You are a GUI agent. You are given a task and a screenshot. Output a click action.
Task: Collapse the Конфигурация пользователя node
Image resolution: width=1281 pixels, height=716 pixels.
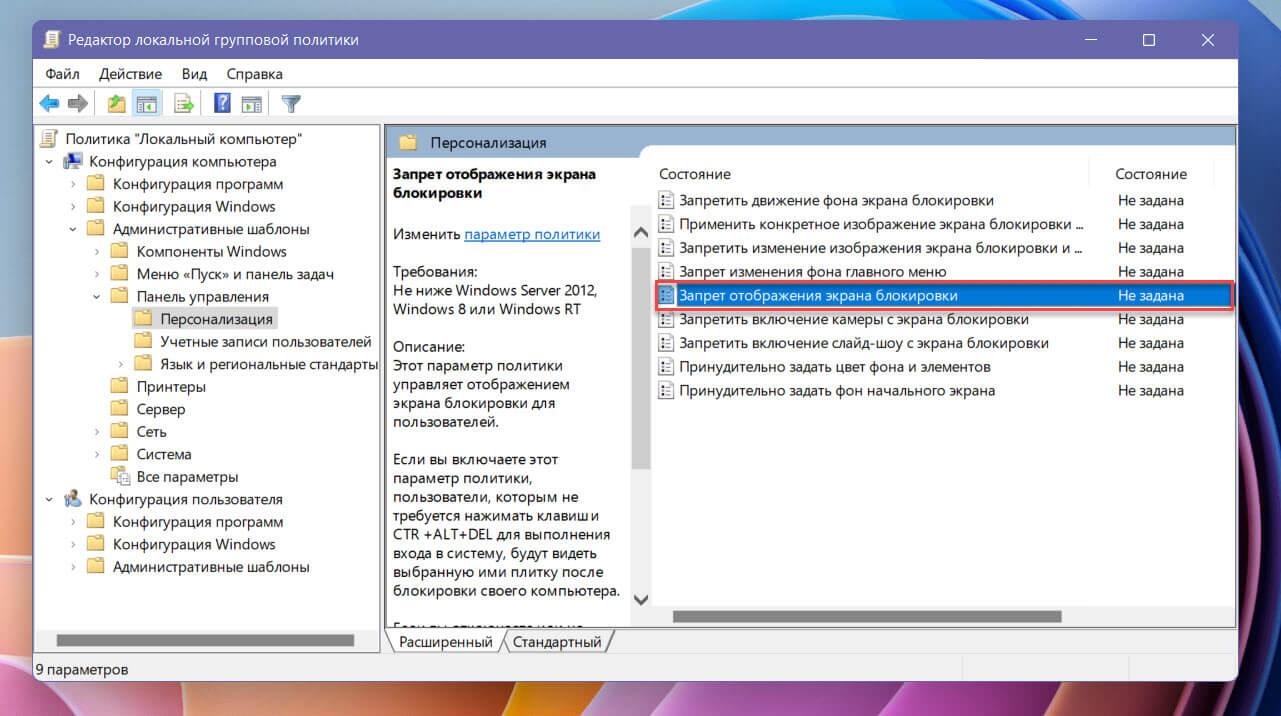49,499
